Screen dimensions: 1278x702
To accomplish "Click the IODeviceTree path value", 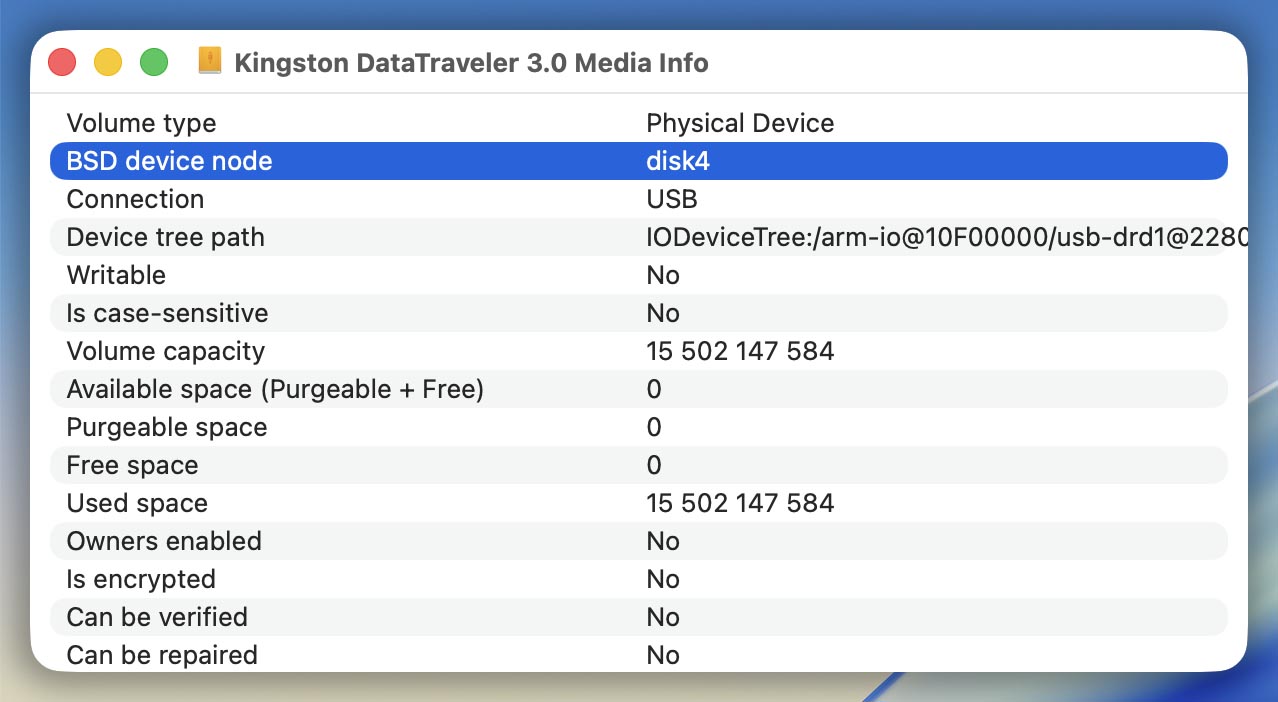I will click(947, 237).
